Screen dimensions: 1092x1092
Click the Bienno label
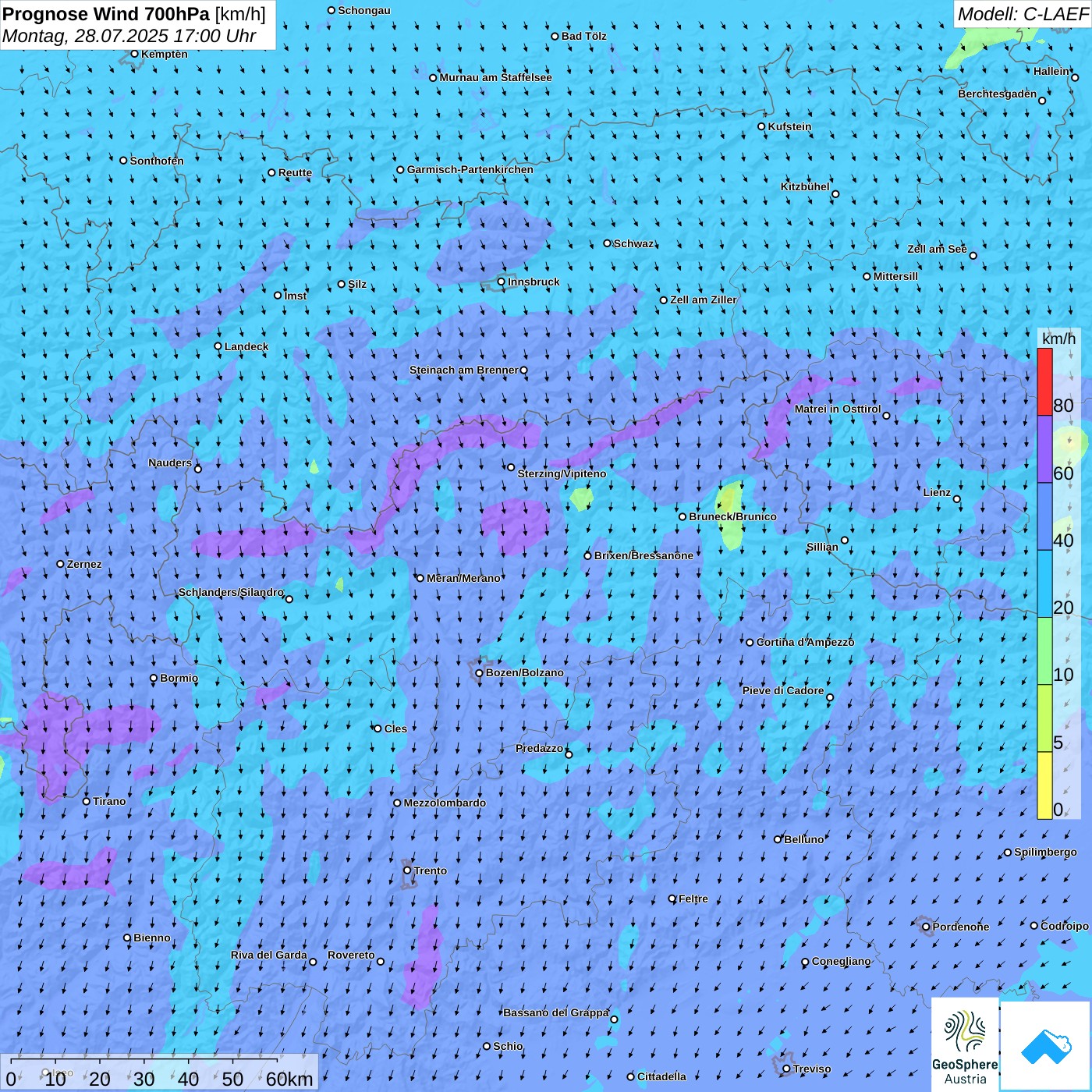[x=151, y=938]
